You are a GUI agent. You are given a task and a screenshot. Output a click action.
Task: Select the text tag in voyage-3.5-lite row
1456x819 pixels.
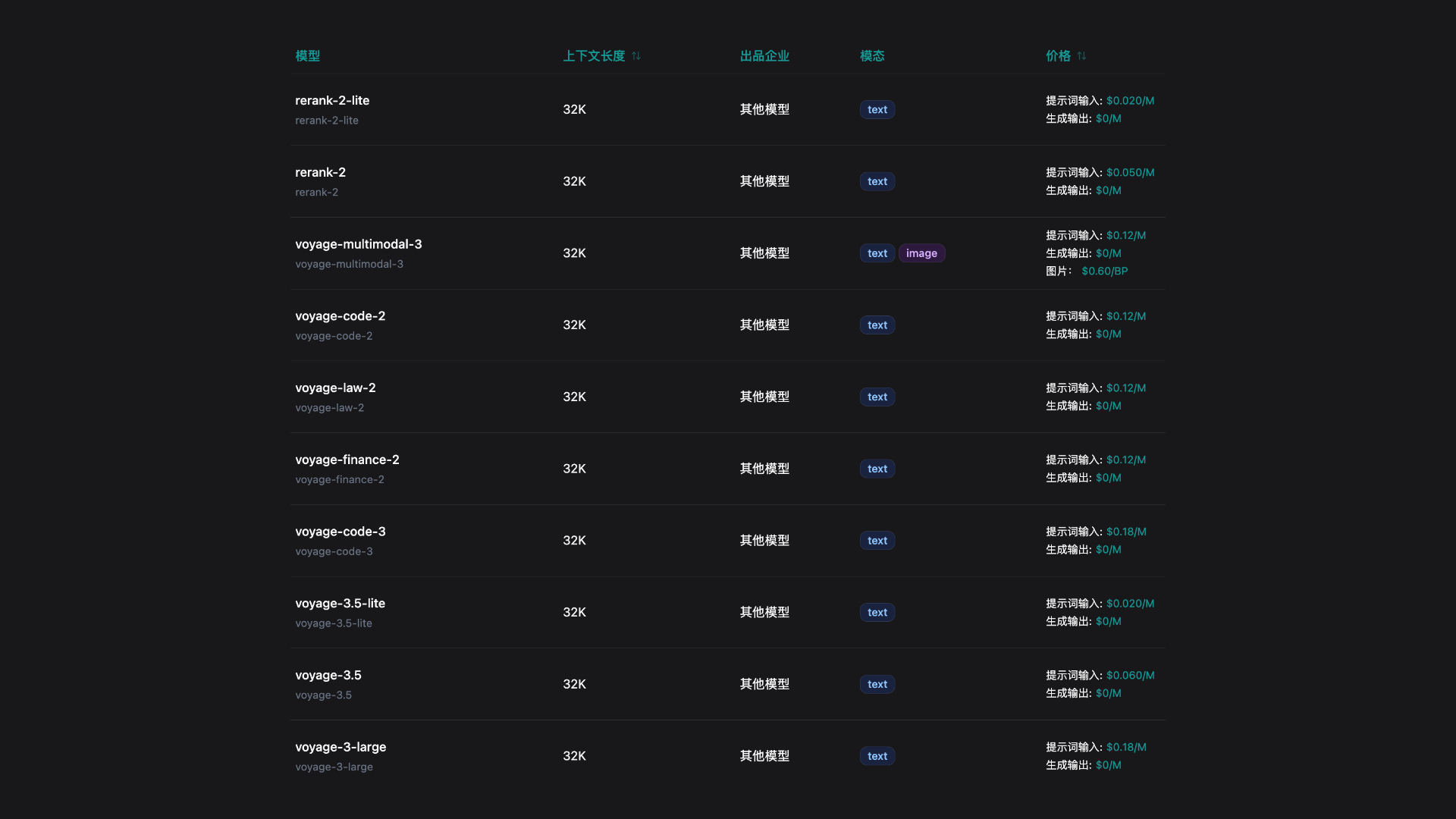pyautogui.click(x=877, y=613)
